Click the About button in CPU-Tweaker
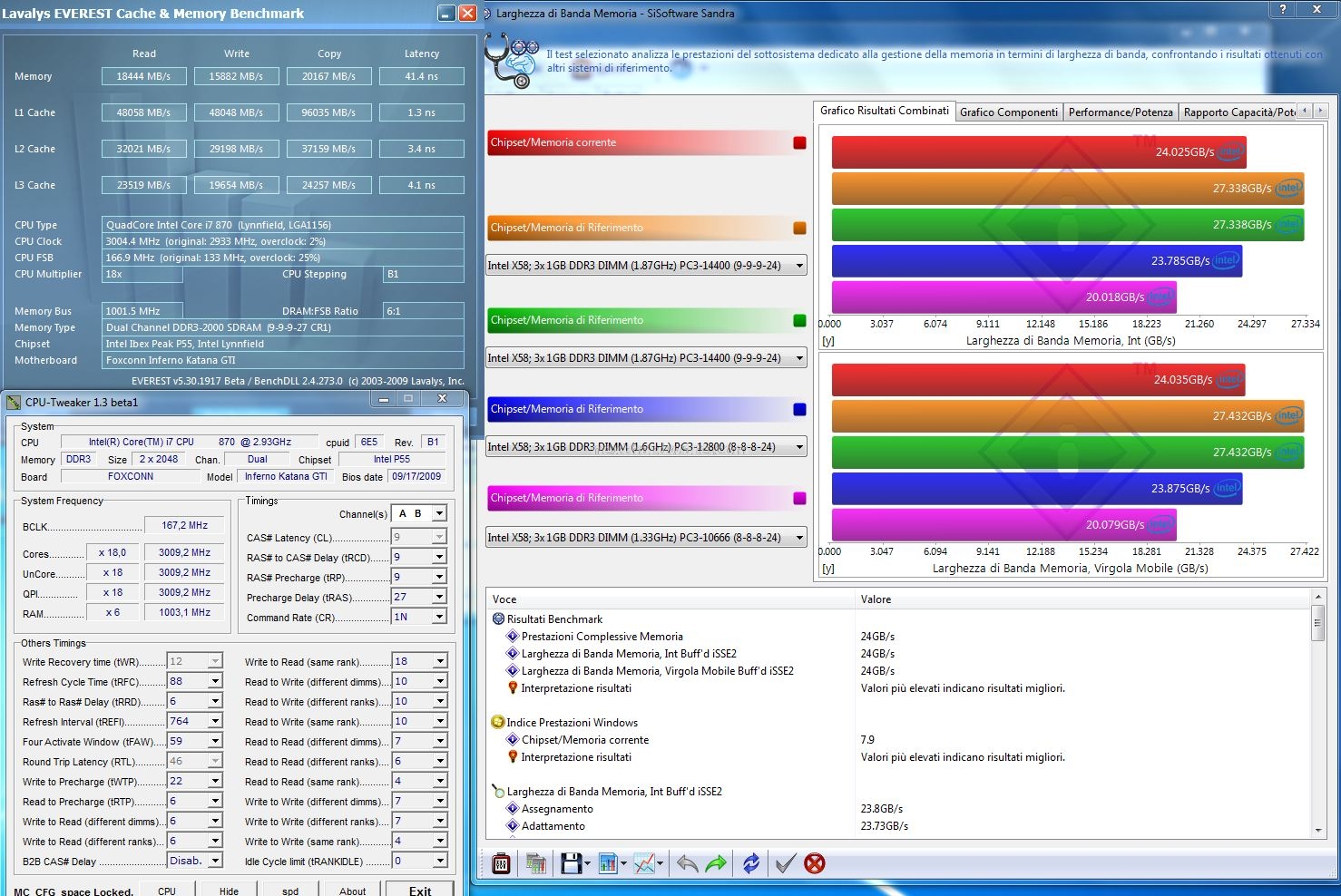Viewport: 1341px width, 896px height. pos(352,890)
